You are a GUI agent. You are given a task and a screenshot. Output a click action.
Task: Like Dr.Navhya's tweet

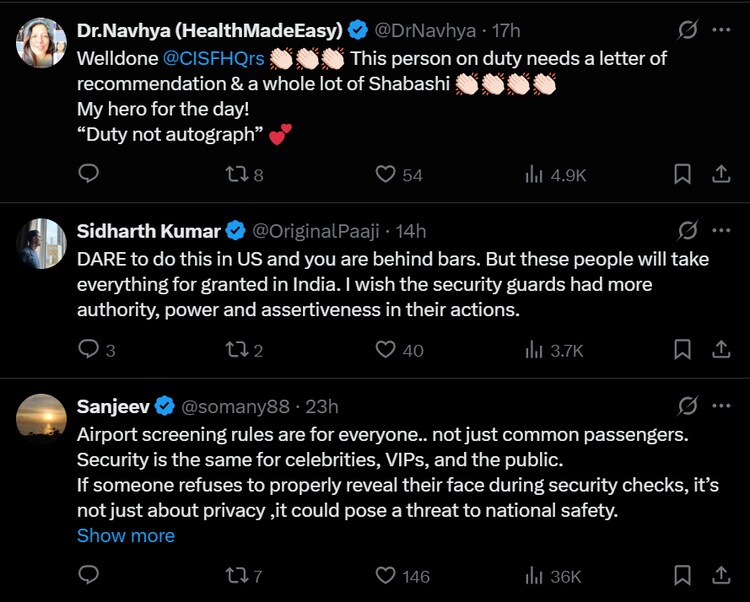tap(386, 174)
